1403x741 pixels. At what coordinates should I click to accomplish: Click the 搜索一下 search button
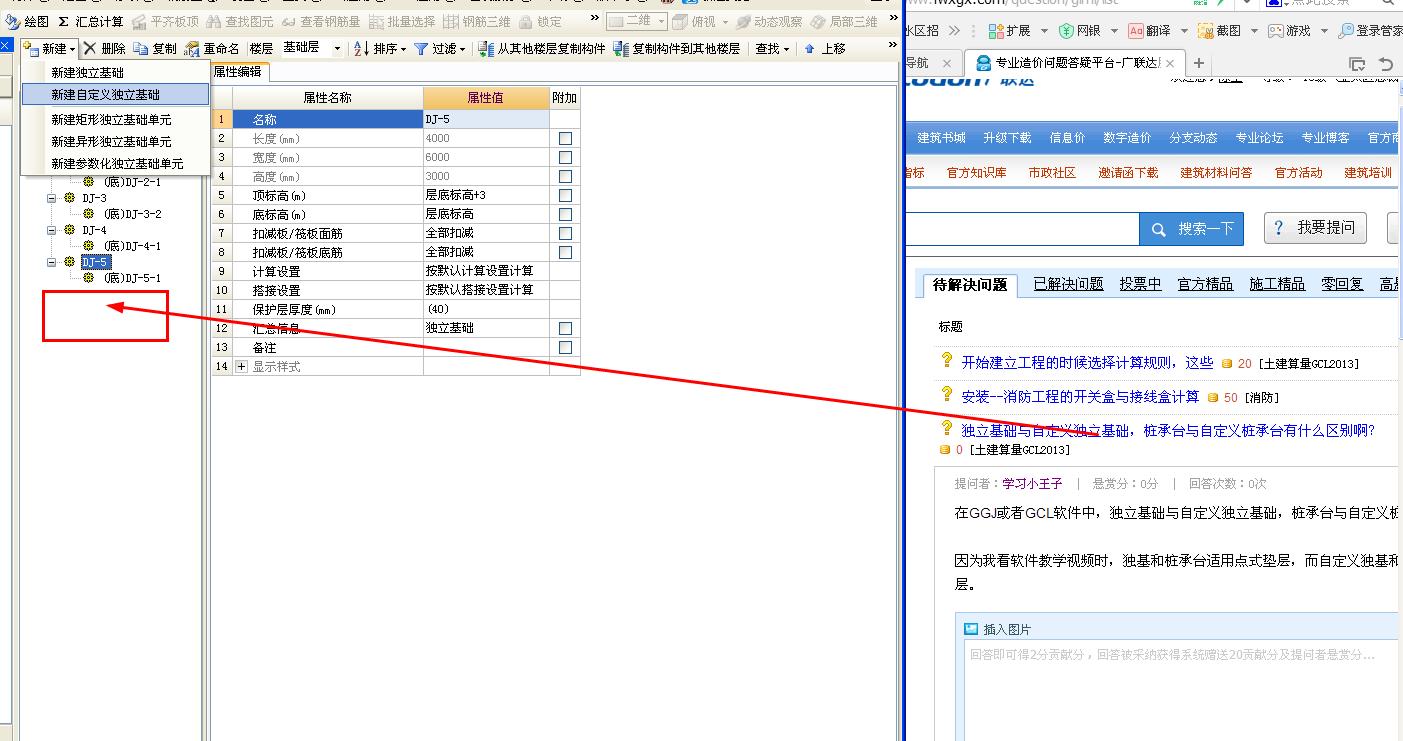click(1192, 229)
